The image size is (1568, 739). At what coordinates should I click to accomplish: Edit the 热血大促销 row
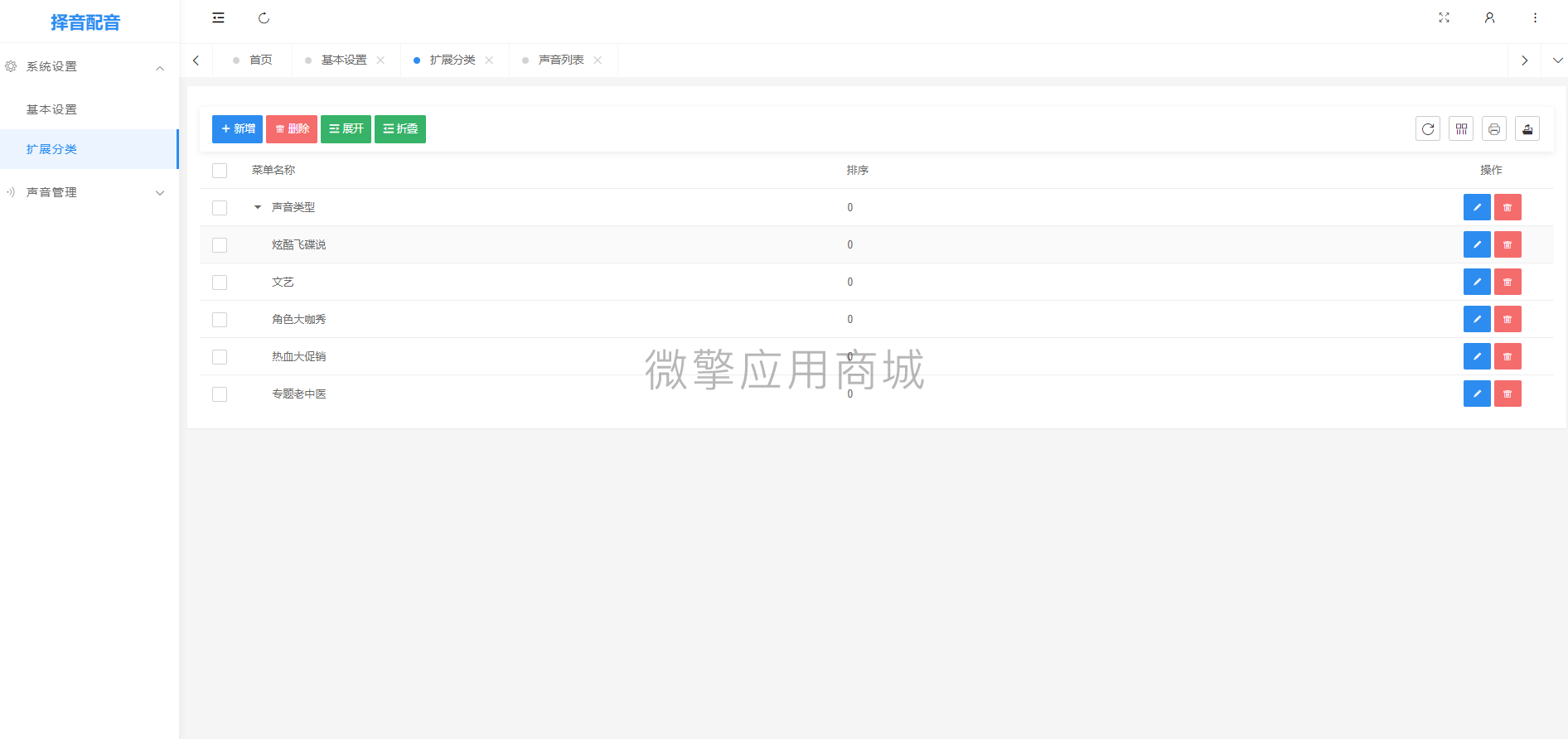tap(1477, 356)
